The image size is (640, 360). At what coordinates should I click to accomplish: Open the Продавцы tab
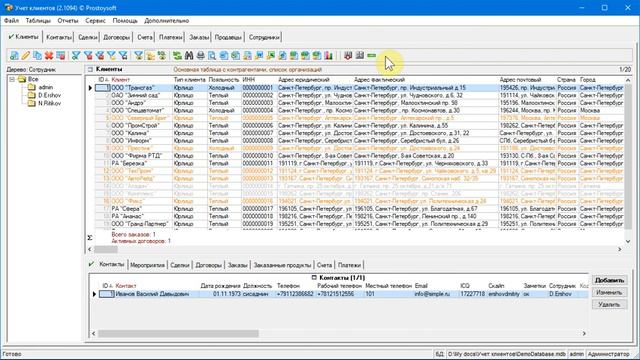(x=228, y=37)
